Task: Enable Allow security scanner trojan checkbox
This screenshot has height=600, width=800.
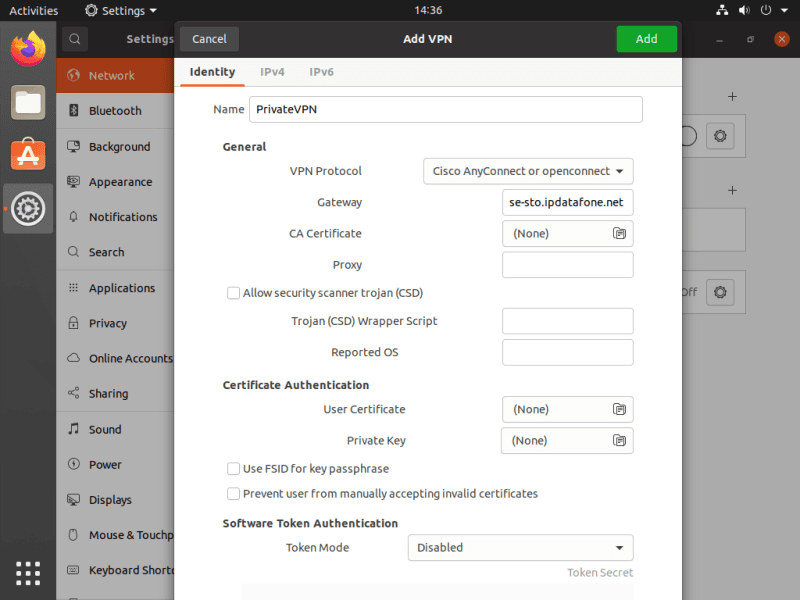Action: tap(234, 293)
